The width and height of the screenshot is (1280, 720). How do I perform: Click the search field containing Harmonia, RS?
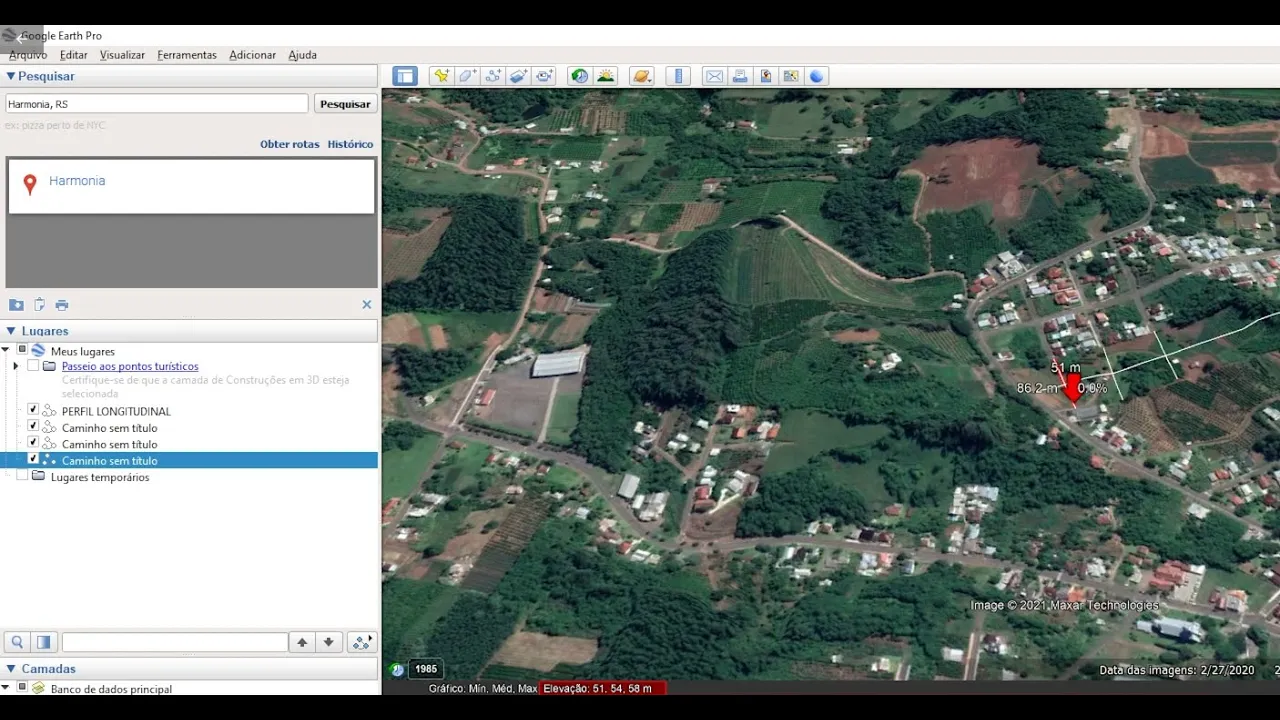(x=157, y=104)
